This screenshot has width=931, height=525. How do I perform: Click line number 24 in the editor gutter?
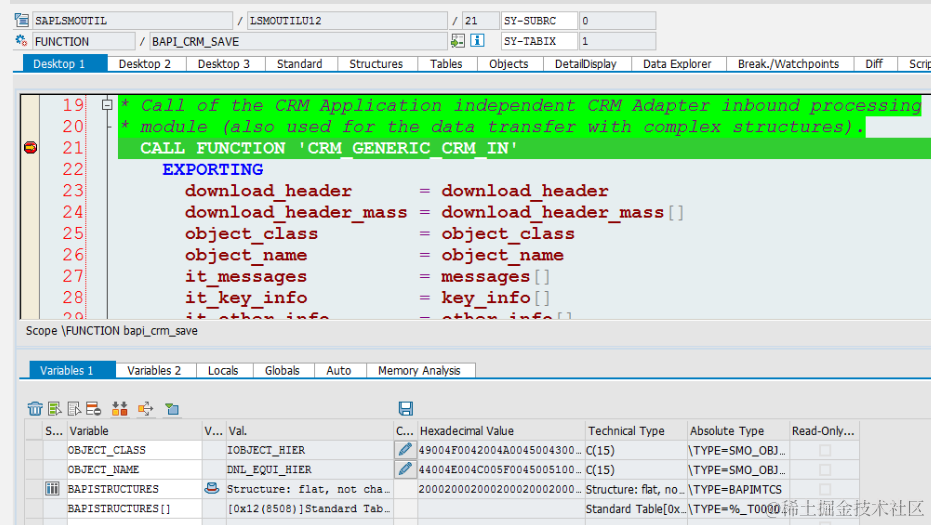click(73, 212)
